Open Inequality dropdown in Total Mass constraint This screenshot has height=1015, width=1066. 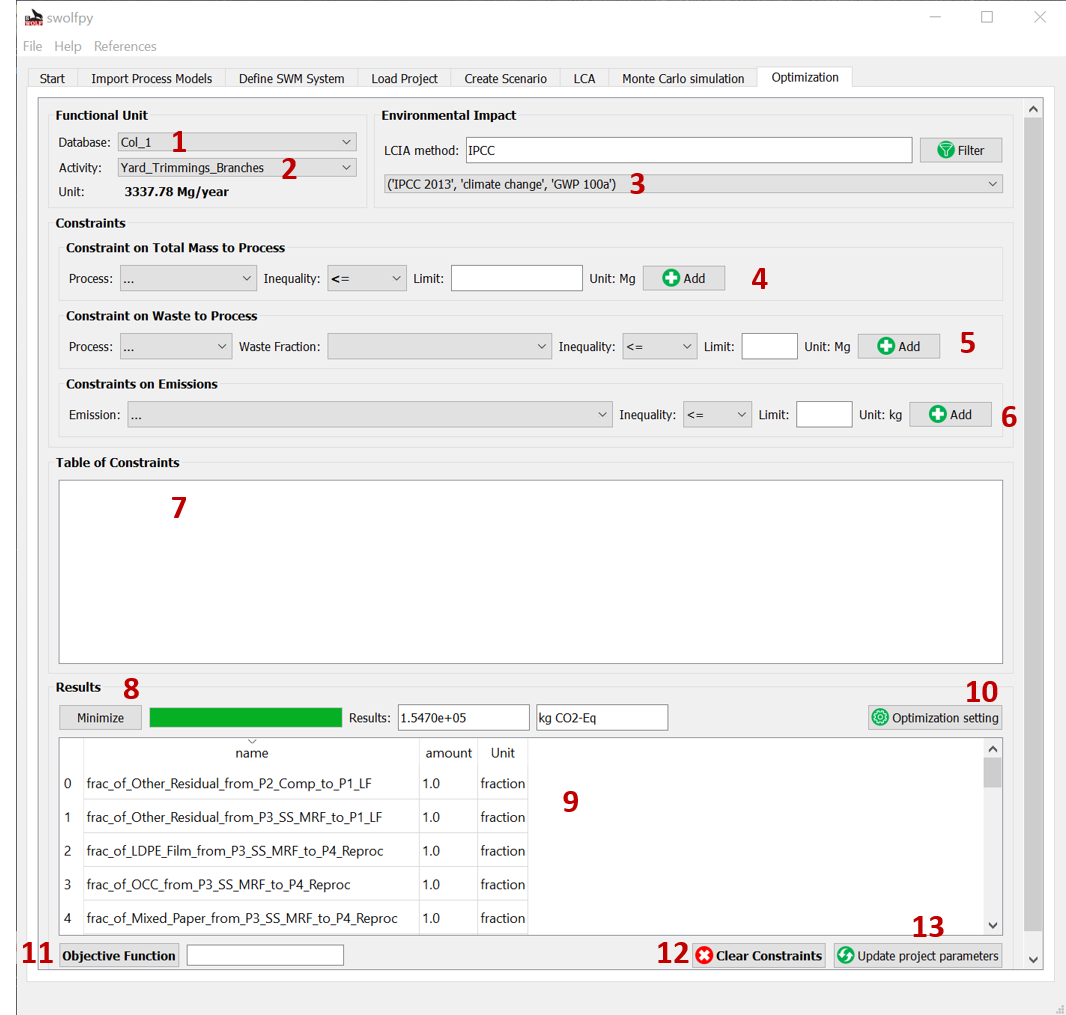click(366, 279)
